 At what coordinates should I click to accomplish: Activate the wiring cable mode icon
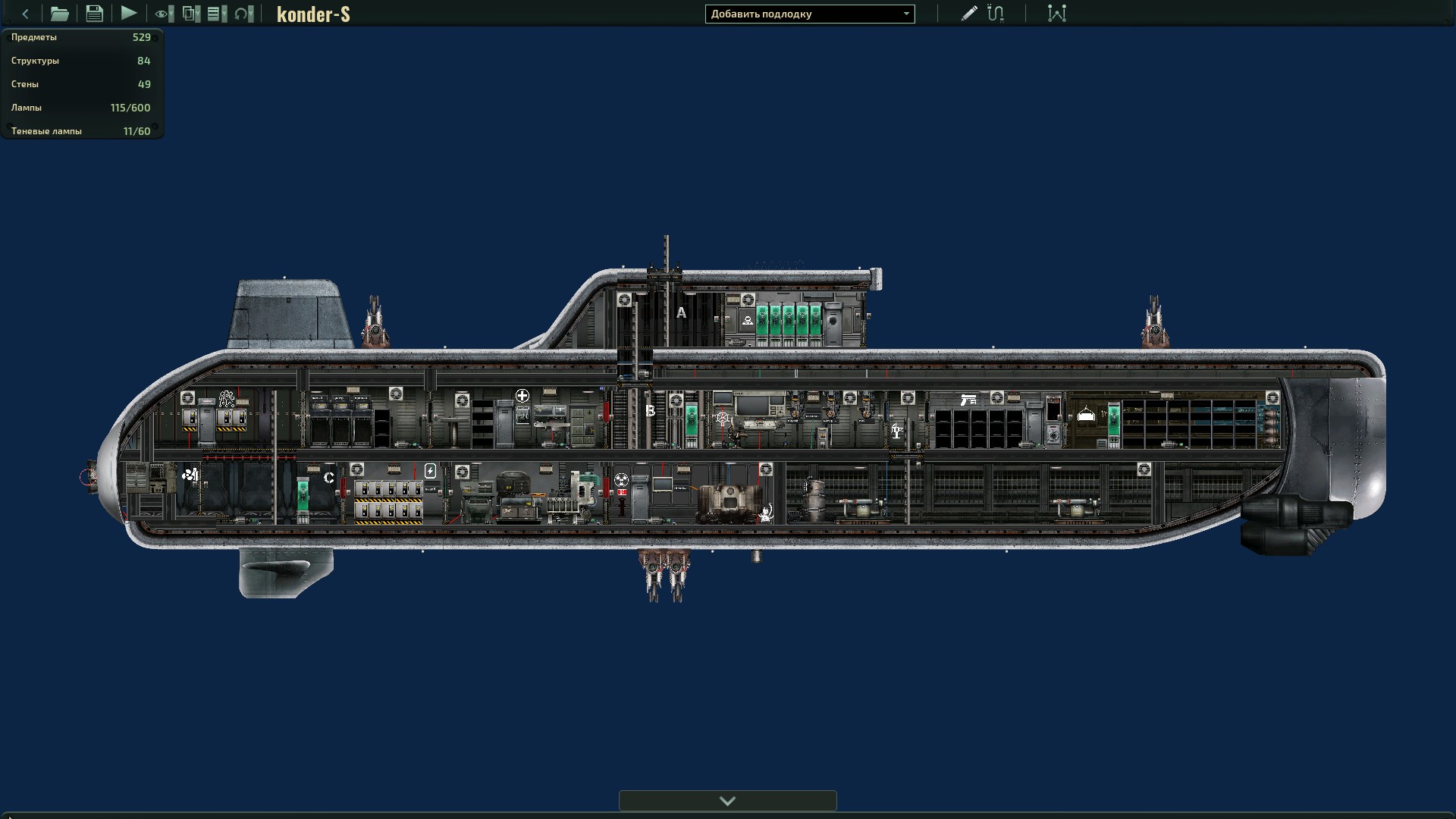pyautogui.click(x=996, y=14)
